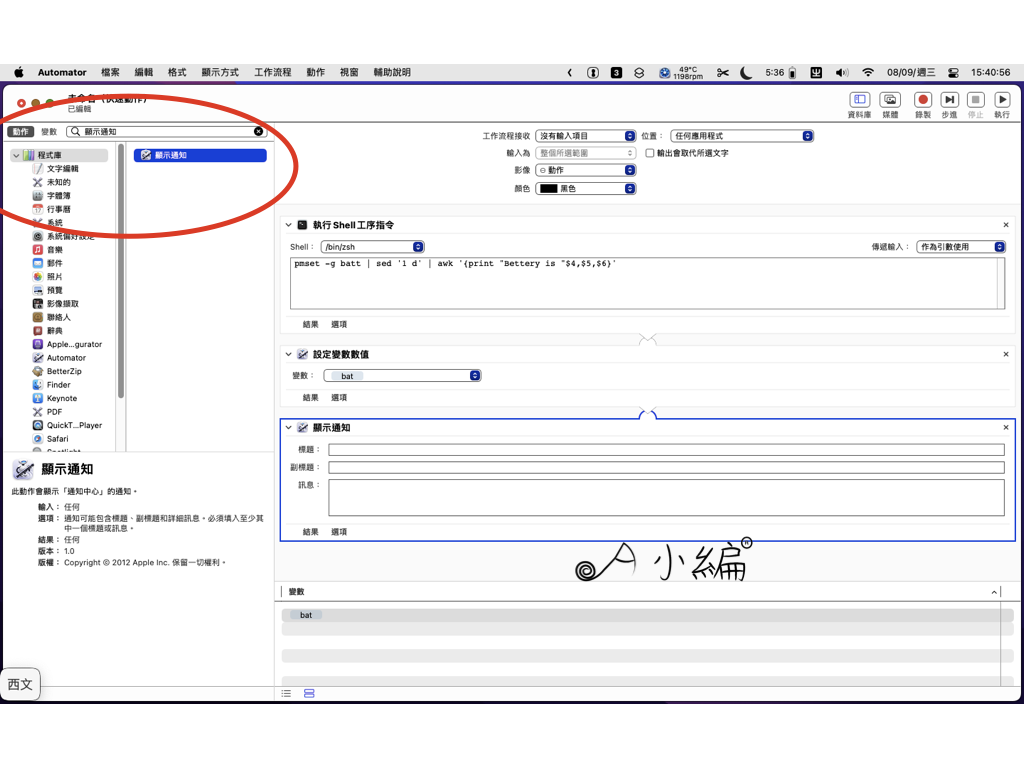Open the bat variable dropdown
The image size is (1024, 768).
(x=402, y=376)
